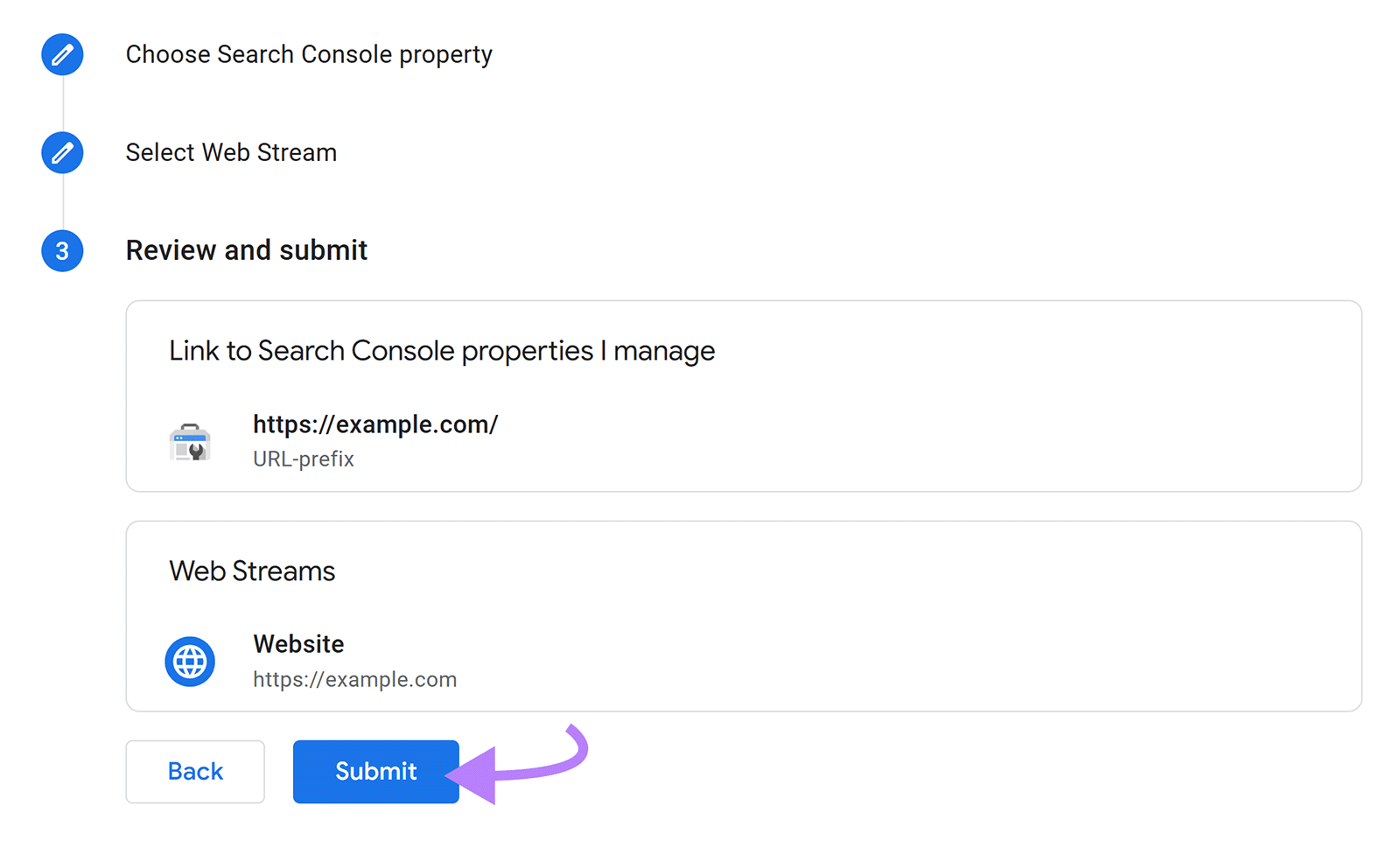Click the Submit button
This screenshot has height=841, width=1400.
375,771
